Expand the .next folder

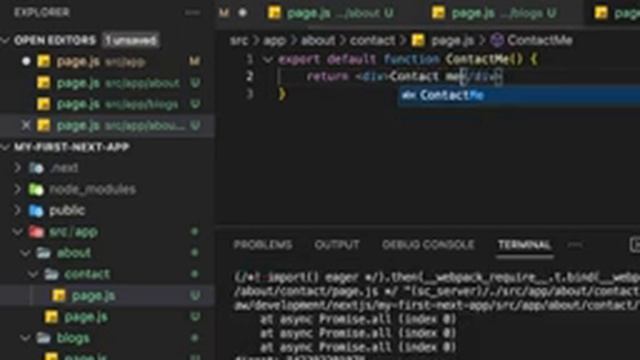(x=18, y=168)
